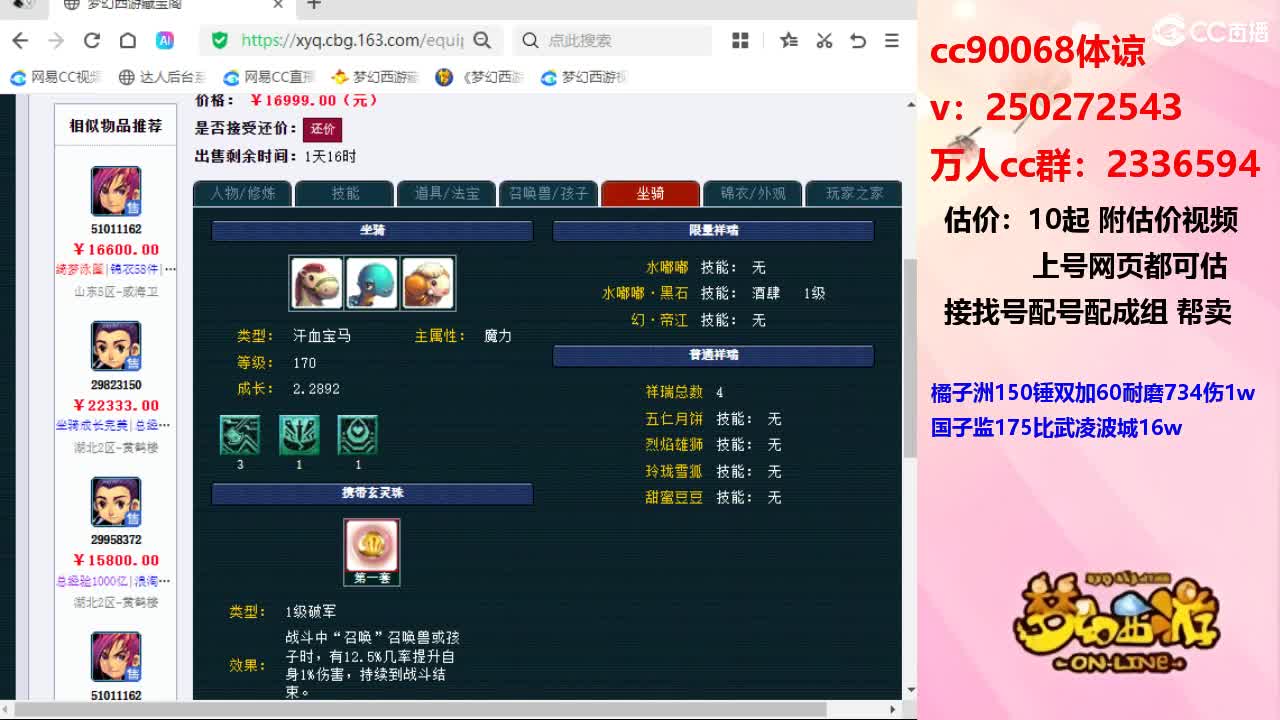The height and width of the screenshot is (720, 1280).
Task: Click the 1级破军 xuanling pearl icon
Action: (x=372, y=546)
